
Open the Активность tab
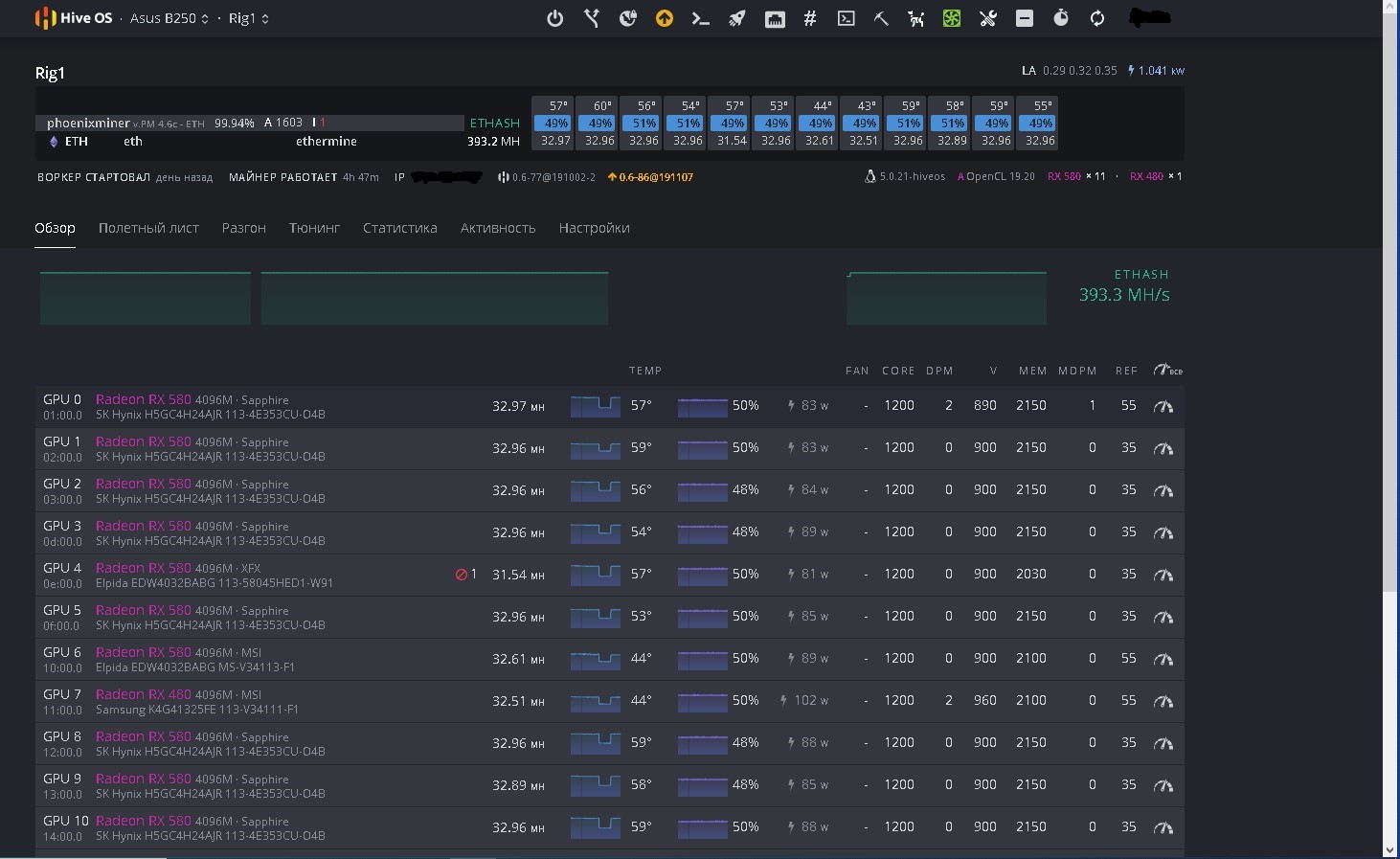point(498,228)
